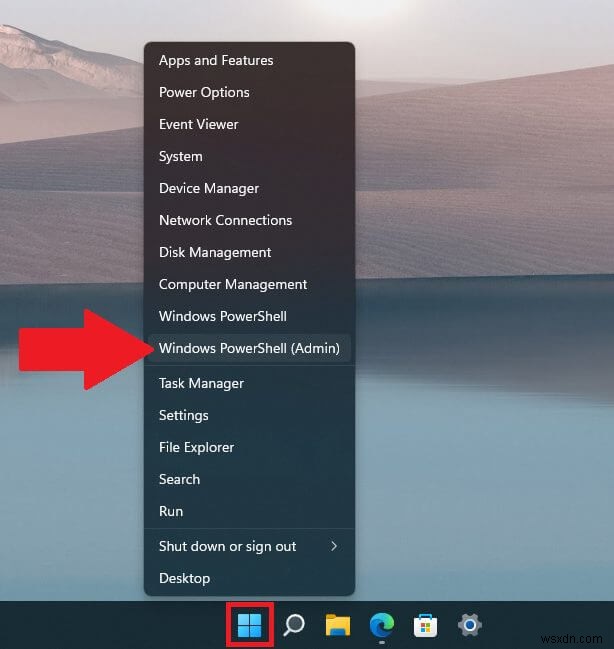614x649 pixels.
Task: Select Apps and Features menu entry
Action: coord(249,60)
